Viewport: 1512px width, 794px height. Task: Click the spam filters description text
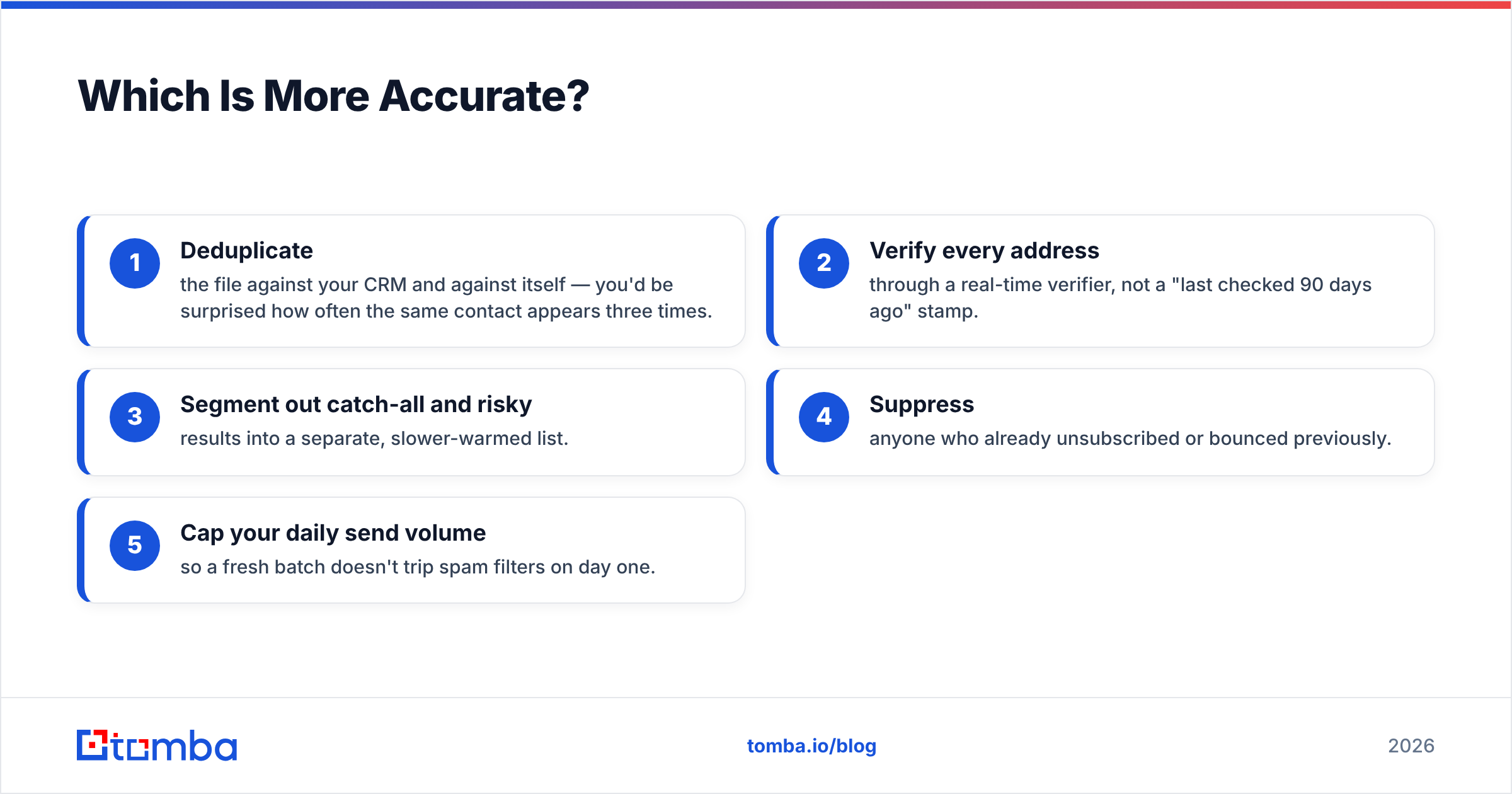click(x=418, y=567)
